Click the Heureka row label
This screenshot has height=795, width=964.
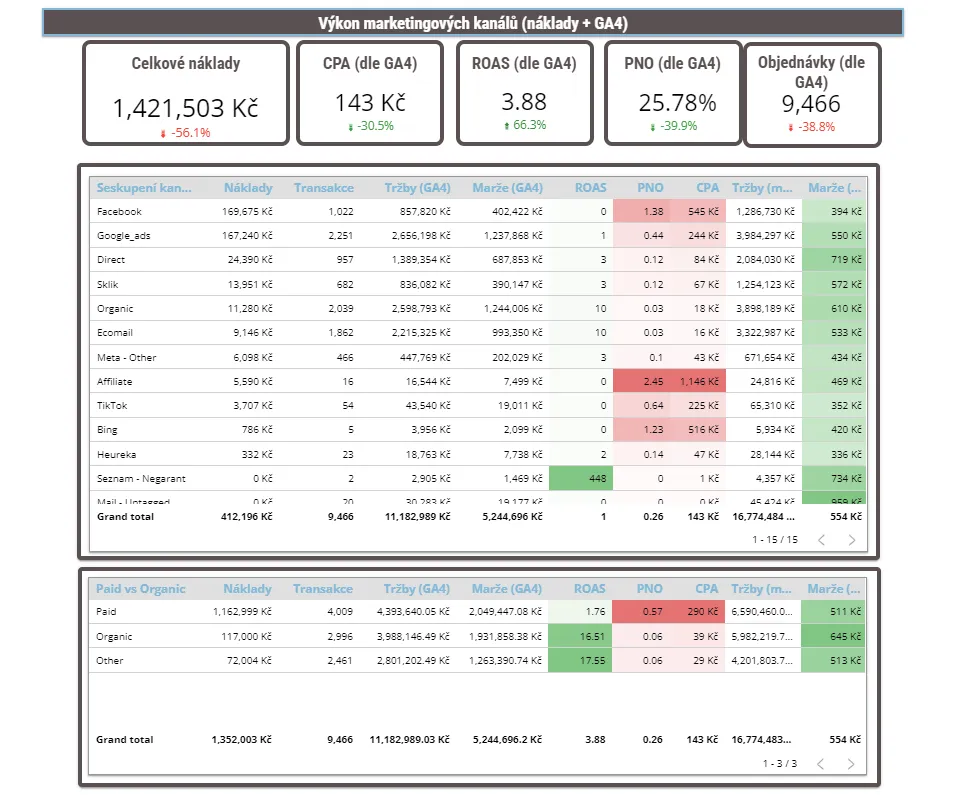(x=117, y=454)
